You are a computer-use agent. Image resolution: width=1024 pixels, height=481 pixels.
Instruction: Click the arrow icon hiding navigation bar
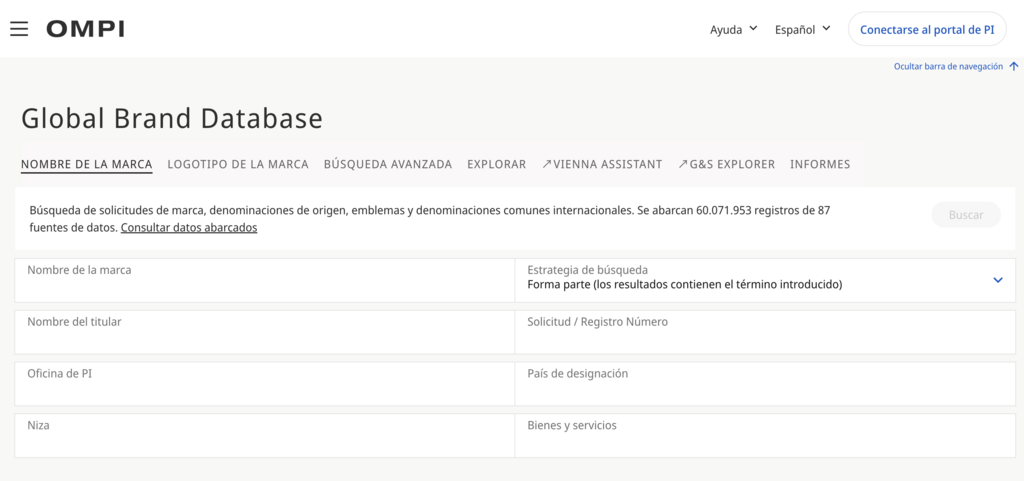[1014, 67]
